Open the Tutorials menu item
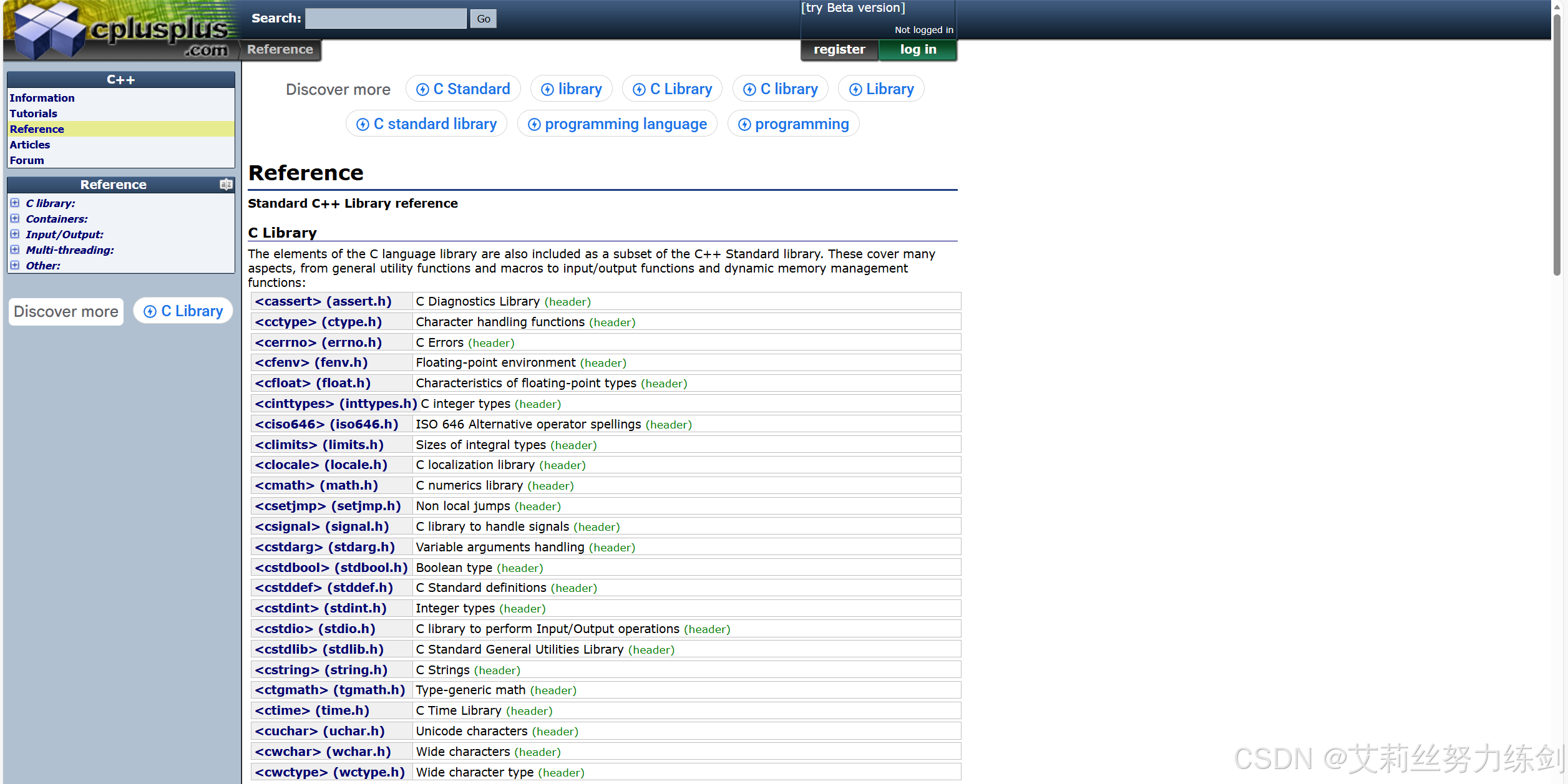 [33, 114]
